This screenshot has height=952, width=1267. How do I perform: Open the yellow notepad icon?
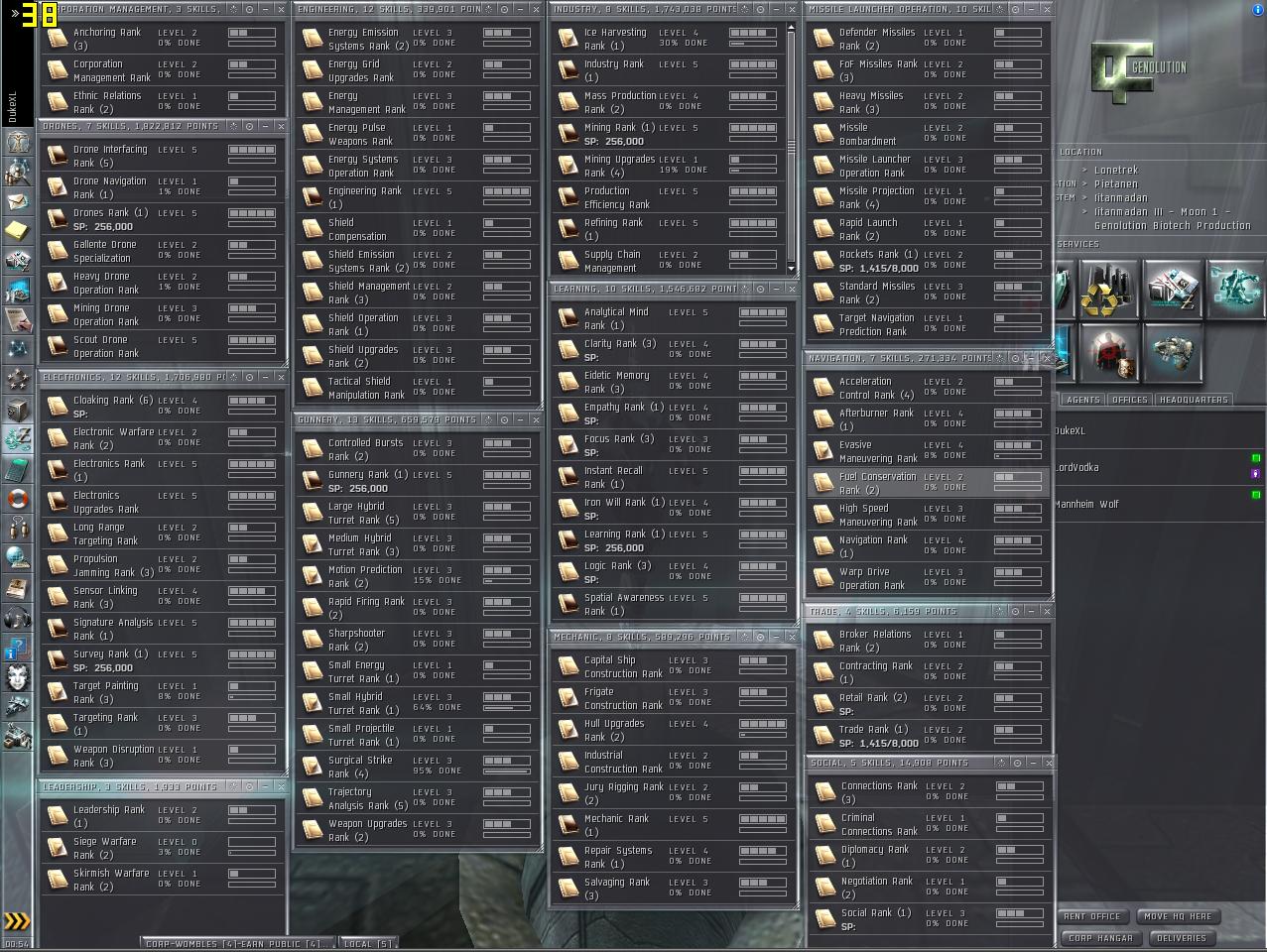18,231
